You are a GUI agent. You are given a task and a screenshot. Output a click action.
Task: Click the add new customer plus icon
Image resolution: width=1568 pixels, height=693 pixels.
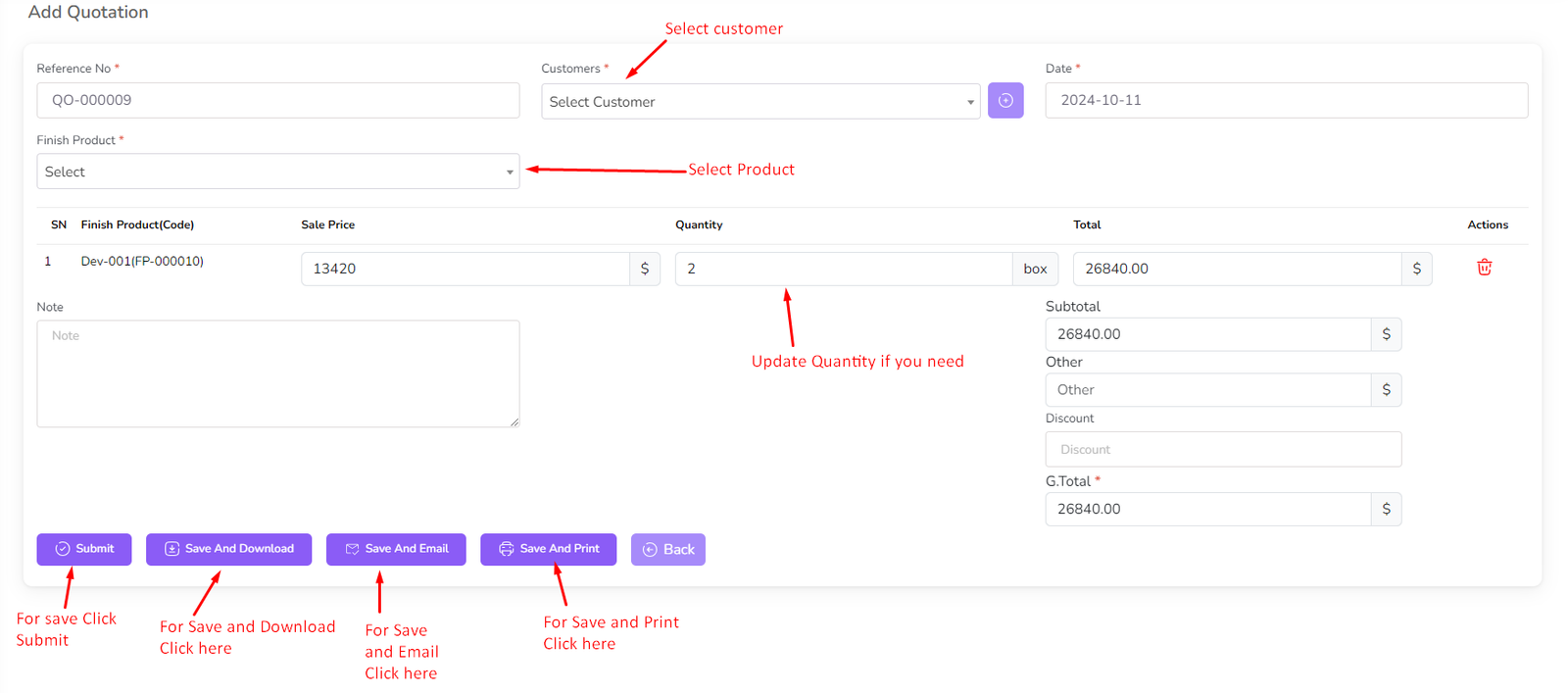1004,101
